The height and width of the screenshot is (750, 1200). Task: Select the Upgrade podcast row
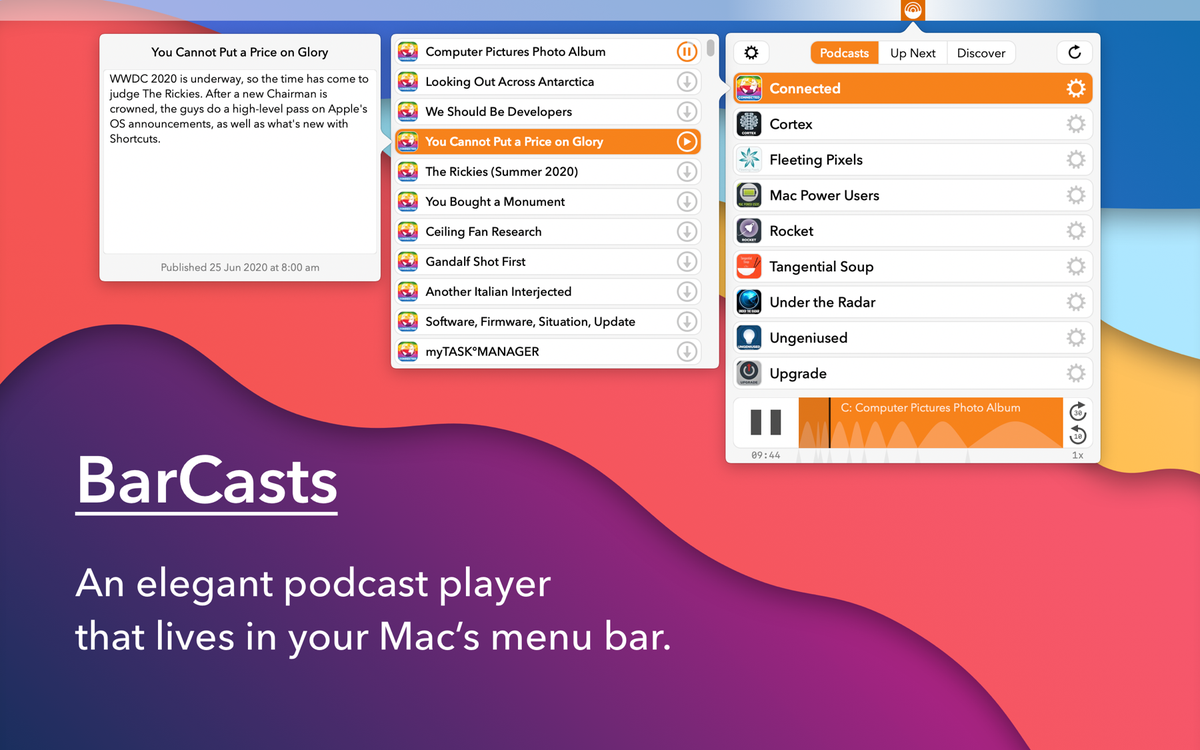(x=913, y=374)
